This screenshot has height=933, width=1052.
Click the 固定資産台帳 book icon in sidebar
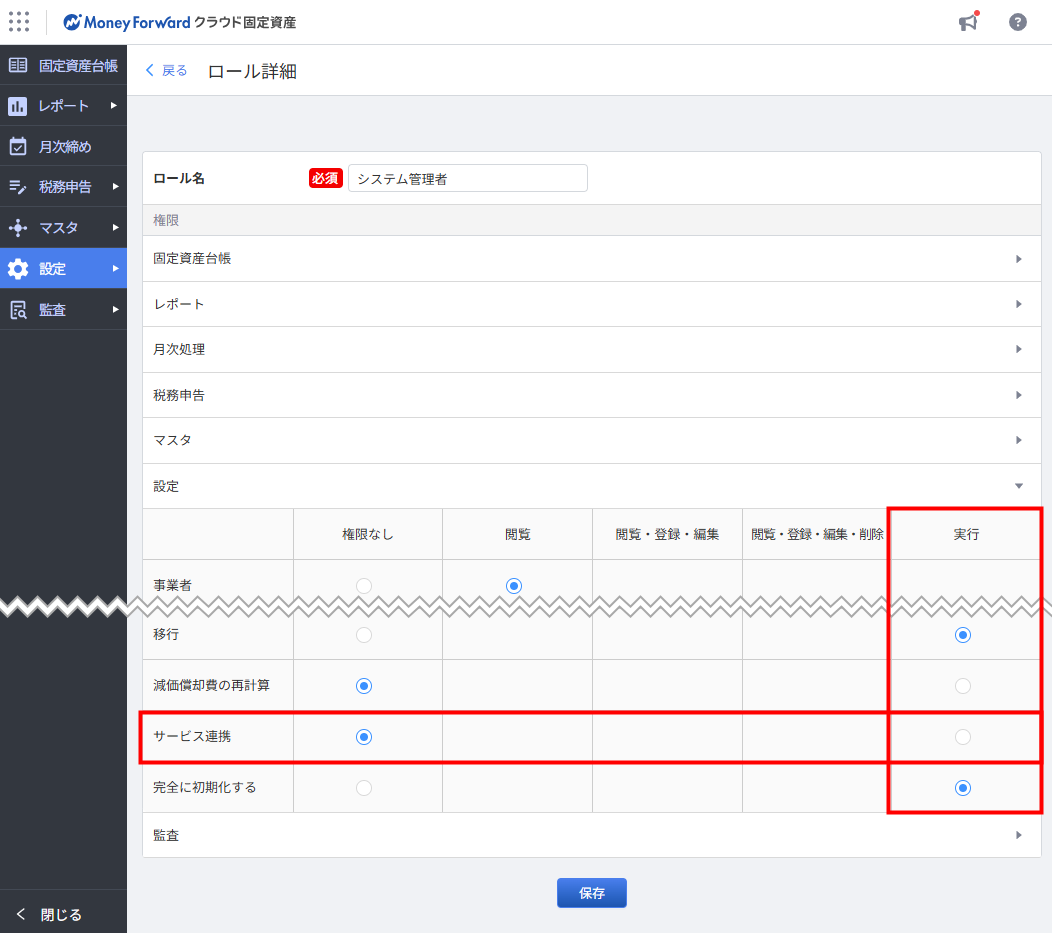(18, 66)
